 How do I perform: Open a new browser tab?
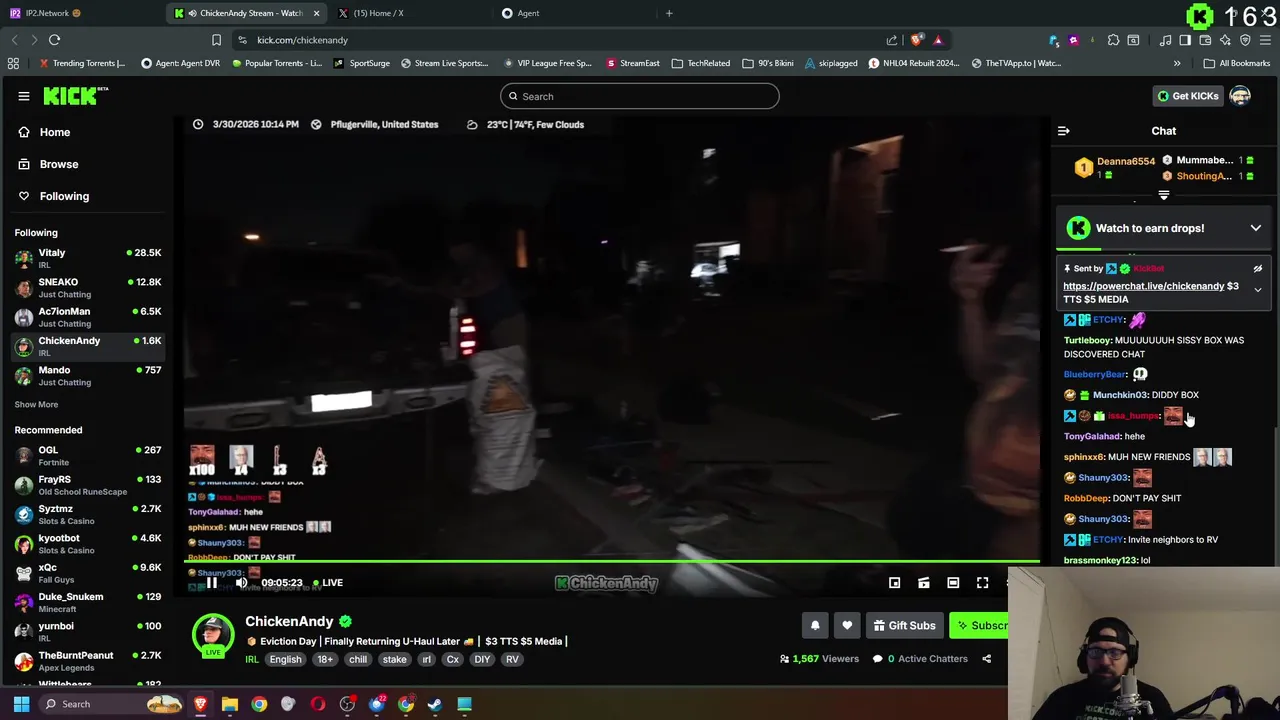point(669,13)
